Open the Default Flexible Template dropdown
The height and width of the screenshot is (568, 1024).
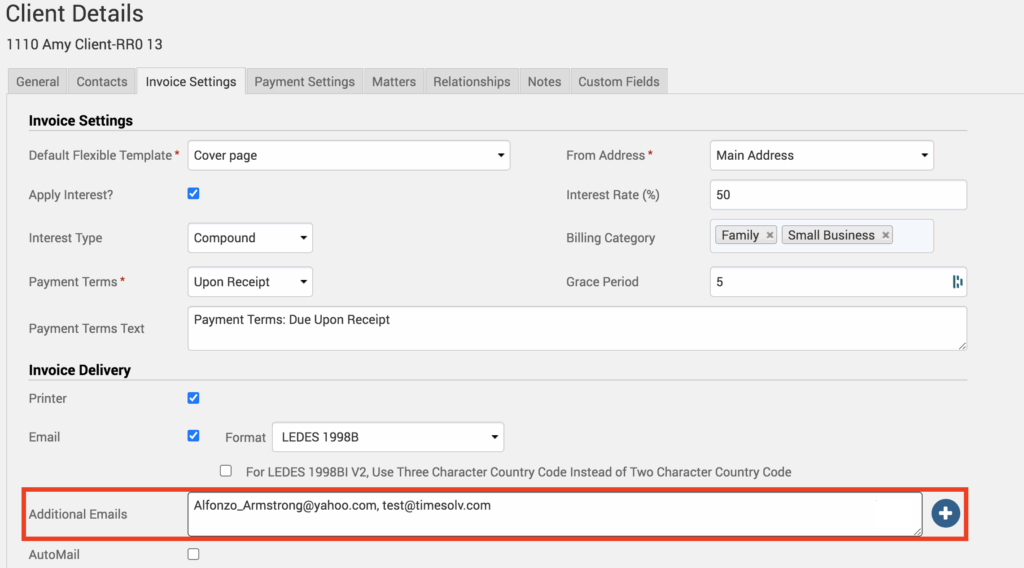[349, 156]
